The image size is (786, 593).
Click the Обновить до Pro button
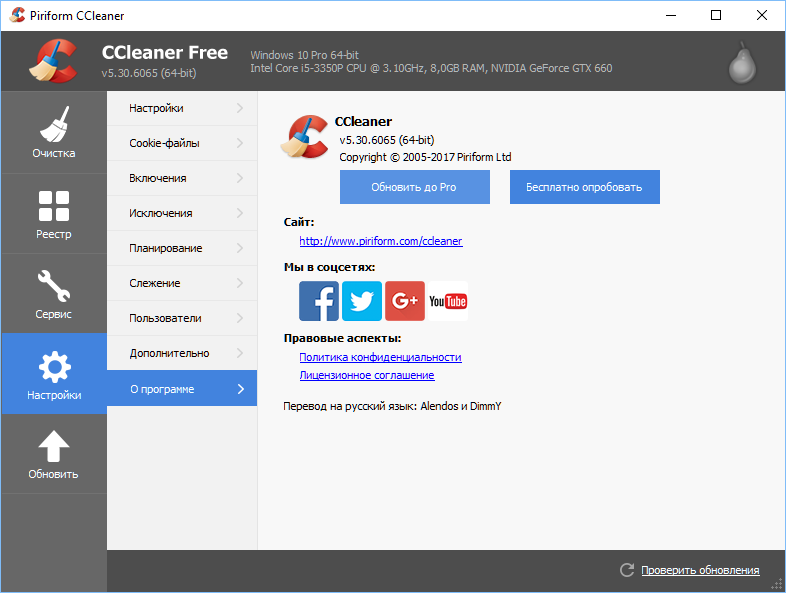pyautogui.click(x=414, y=187)
